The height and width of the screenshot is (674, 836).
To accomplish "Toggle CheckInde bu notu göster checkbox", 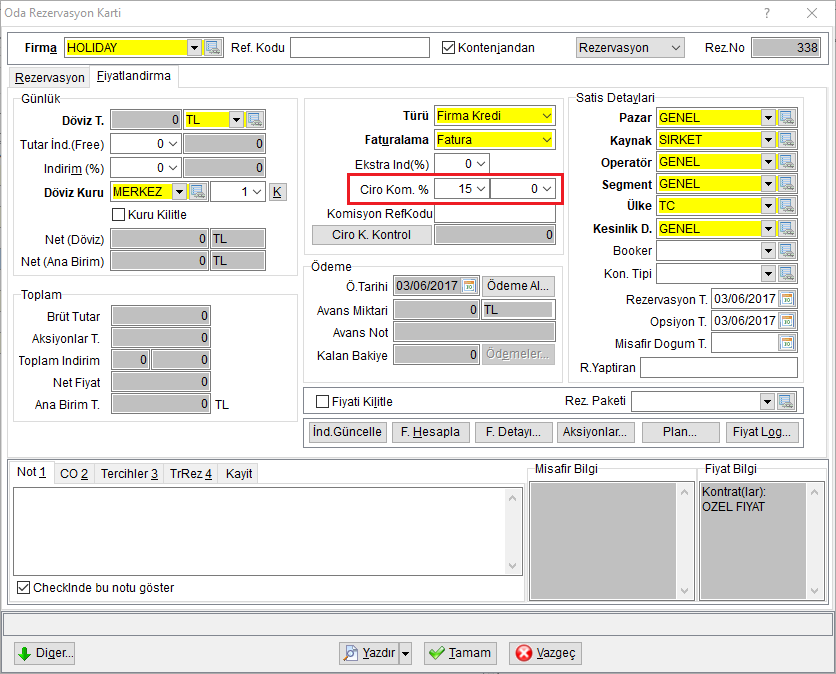I will point(23,588).
